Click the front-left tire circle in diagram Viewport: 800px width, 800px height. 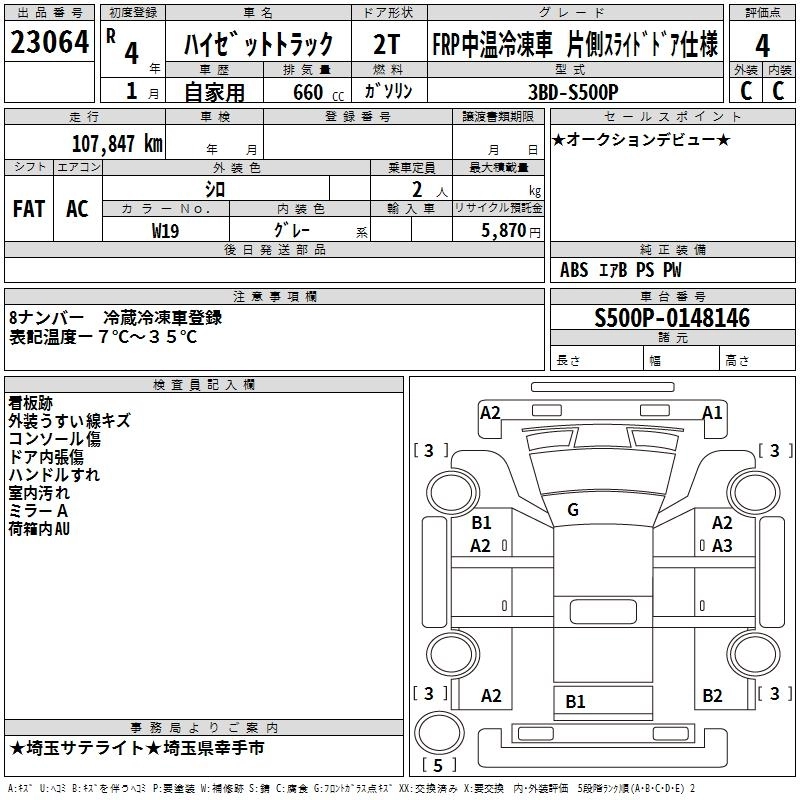pyautogui.click(x=452, y=493)
